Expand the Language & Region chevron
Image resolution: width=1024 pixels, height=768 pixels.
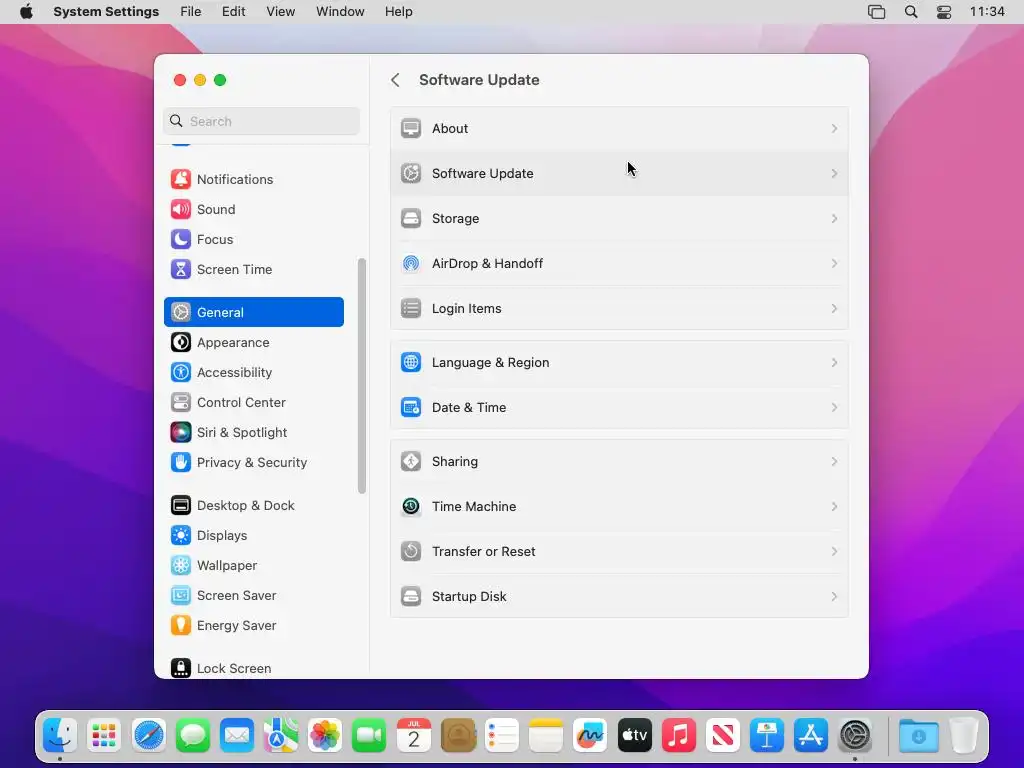(x=834, y=362)
